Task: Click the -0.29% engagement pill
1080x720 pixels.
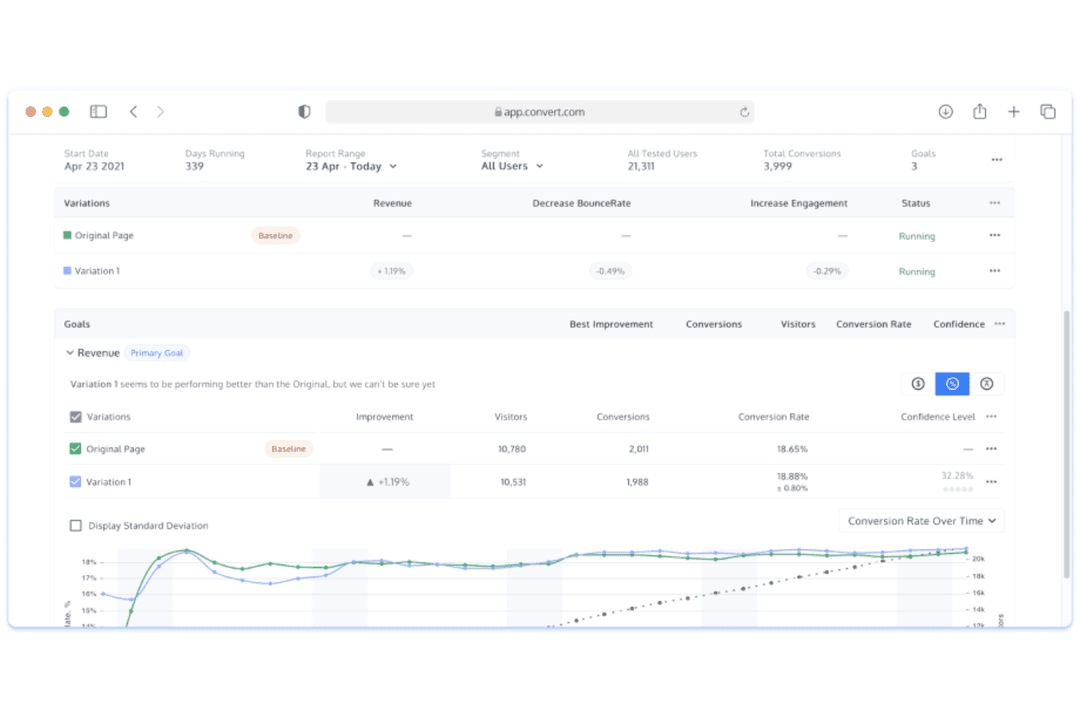Action: point(827,271)
